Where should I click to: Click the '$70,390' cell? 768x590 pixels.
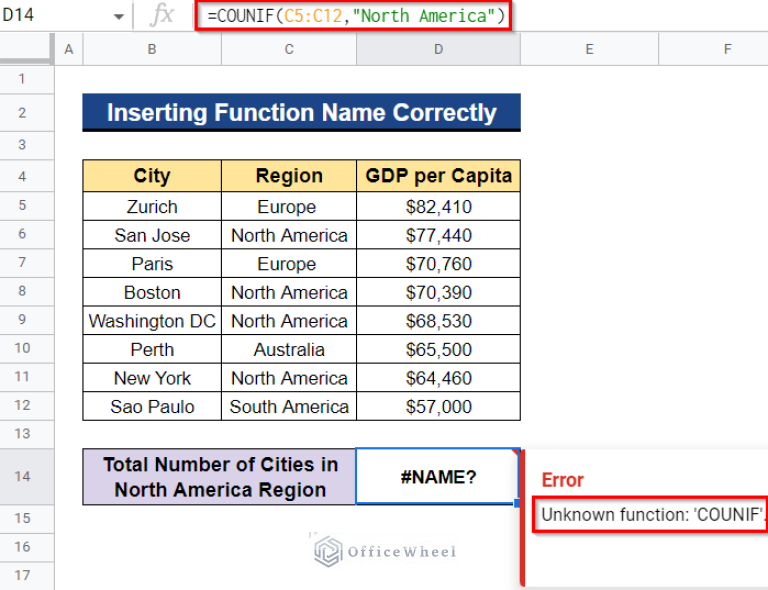[438, 292]
